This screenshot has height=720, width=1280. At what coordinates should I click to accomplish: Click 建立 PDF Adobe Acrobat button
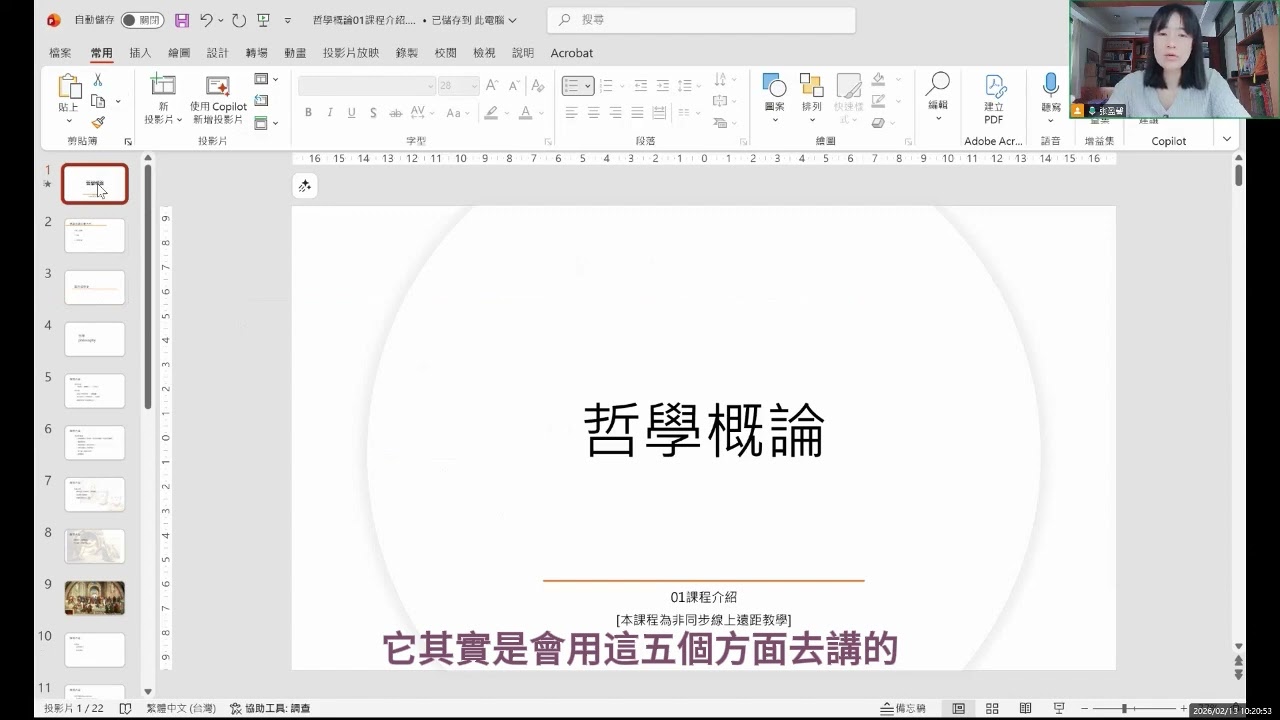[994, 99]
